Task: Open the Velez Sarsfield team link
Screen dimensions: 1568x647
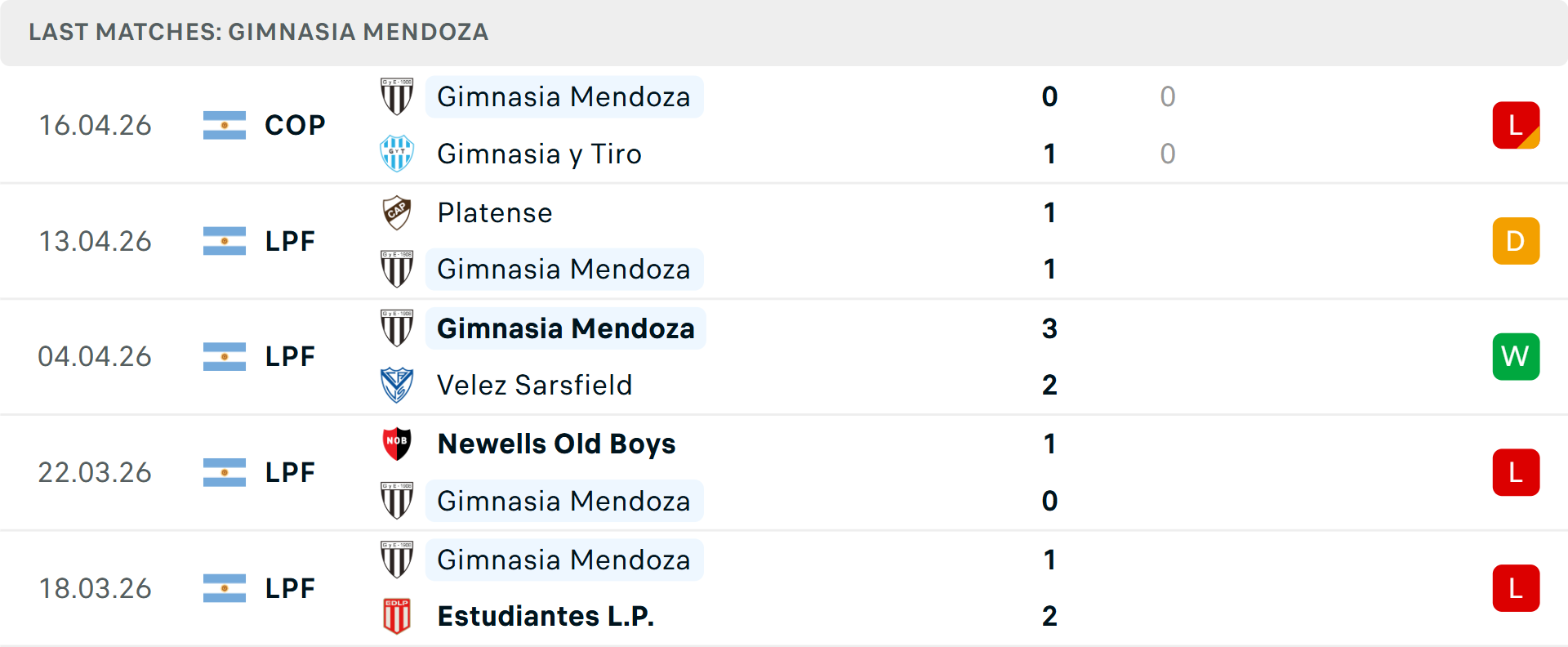Action: click(x=534, y=385)
